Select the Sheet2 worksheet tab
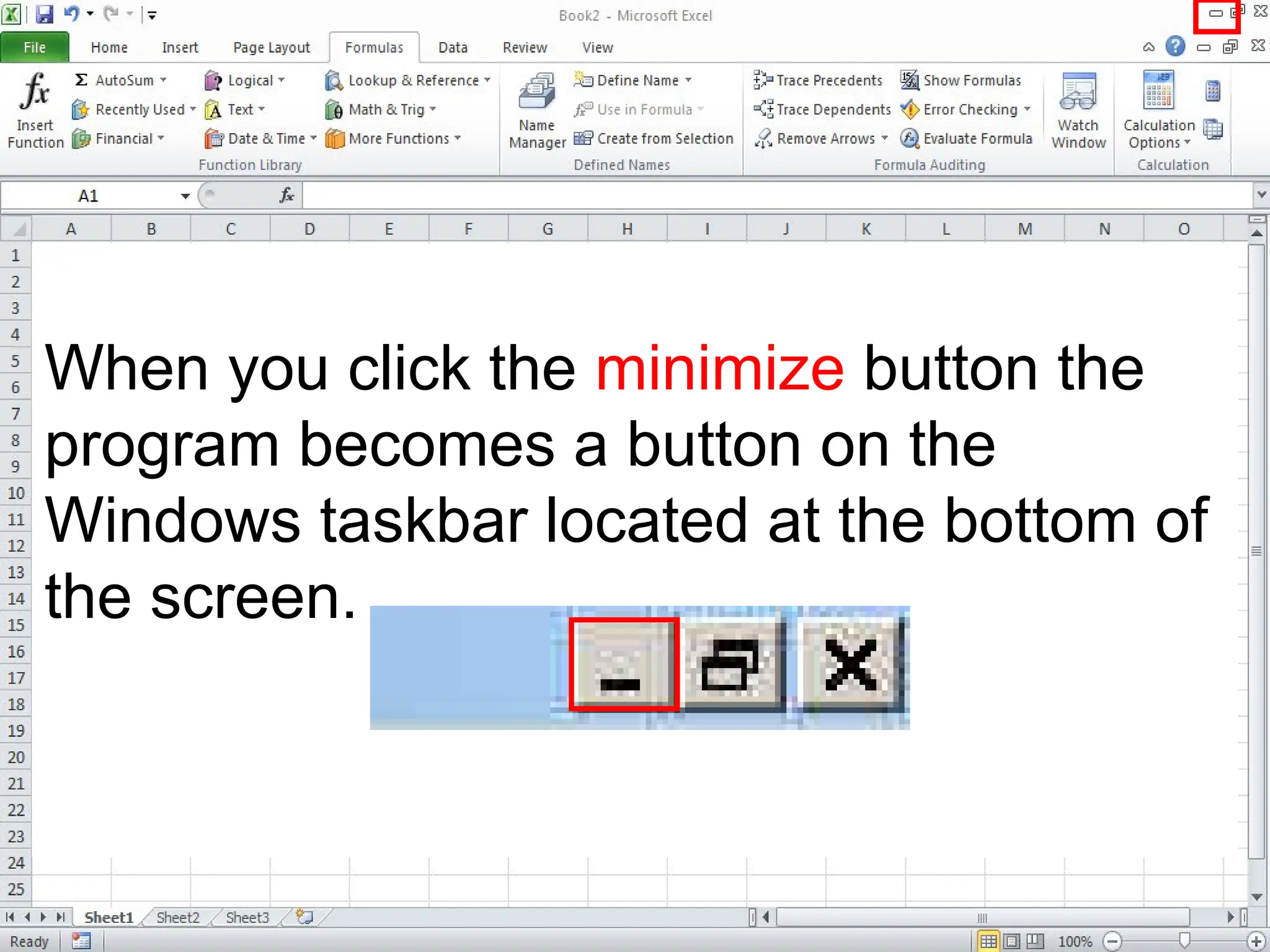 [178, 917]
